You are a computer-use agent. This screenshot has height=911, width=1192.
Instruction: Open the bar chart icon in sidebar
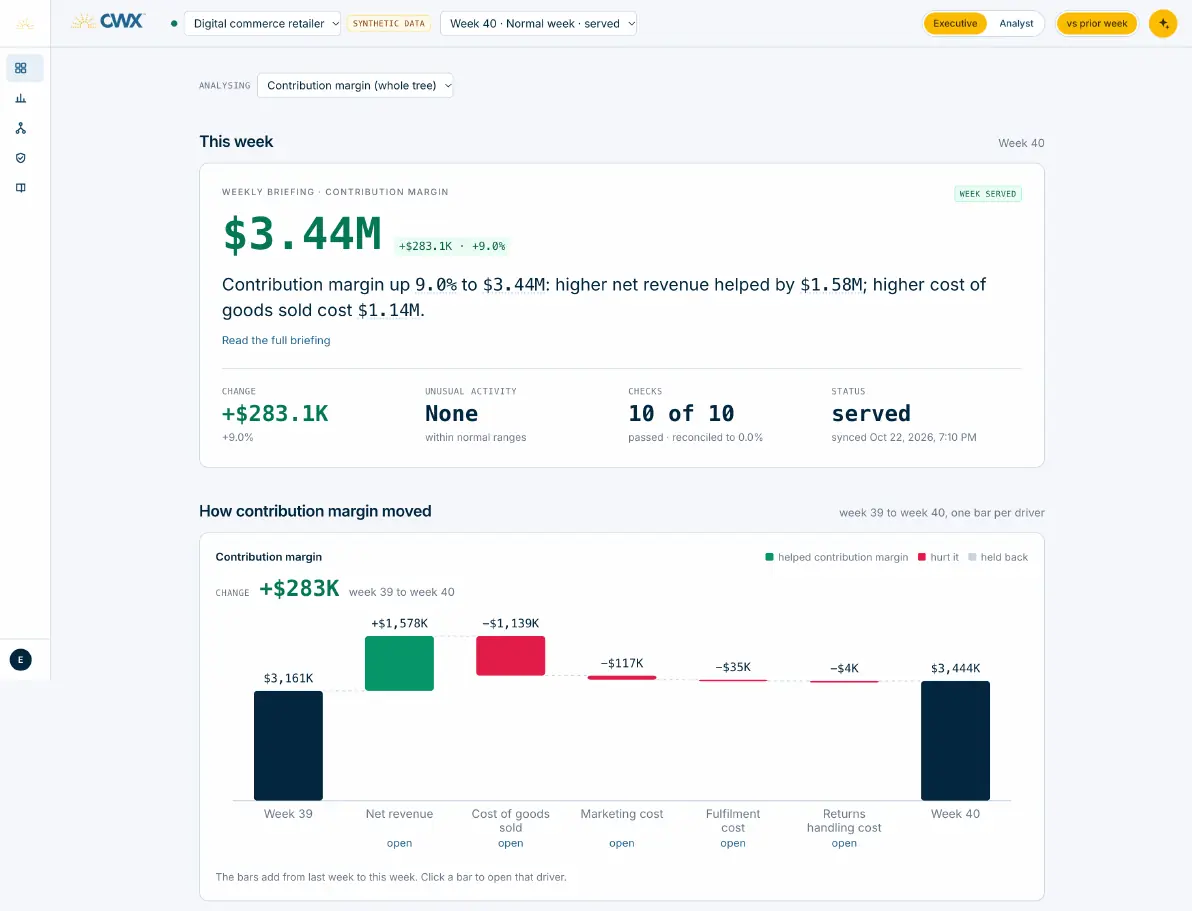(x=21, y=98)
